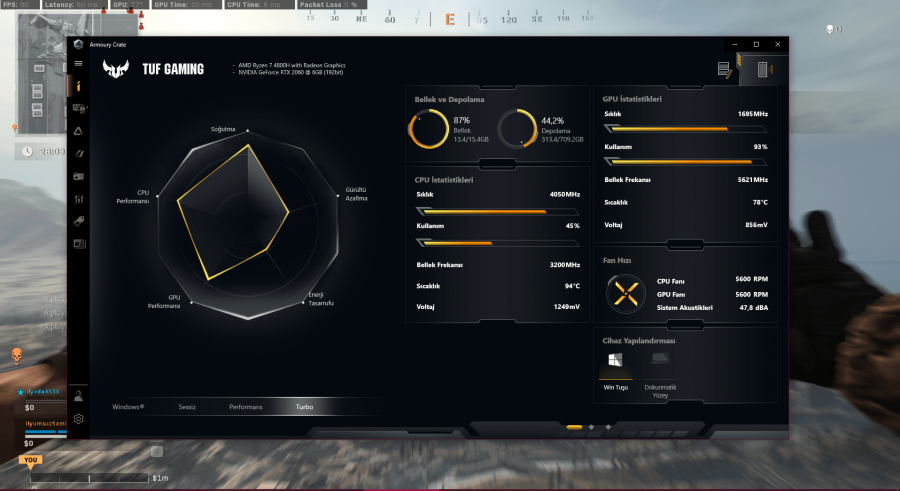Go to the first page indicator dash
The height and width of the screenshot is (491, 900).
pos(574,427)
